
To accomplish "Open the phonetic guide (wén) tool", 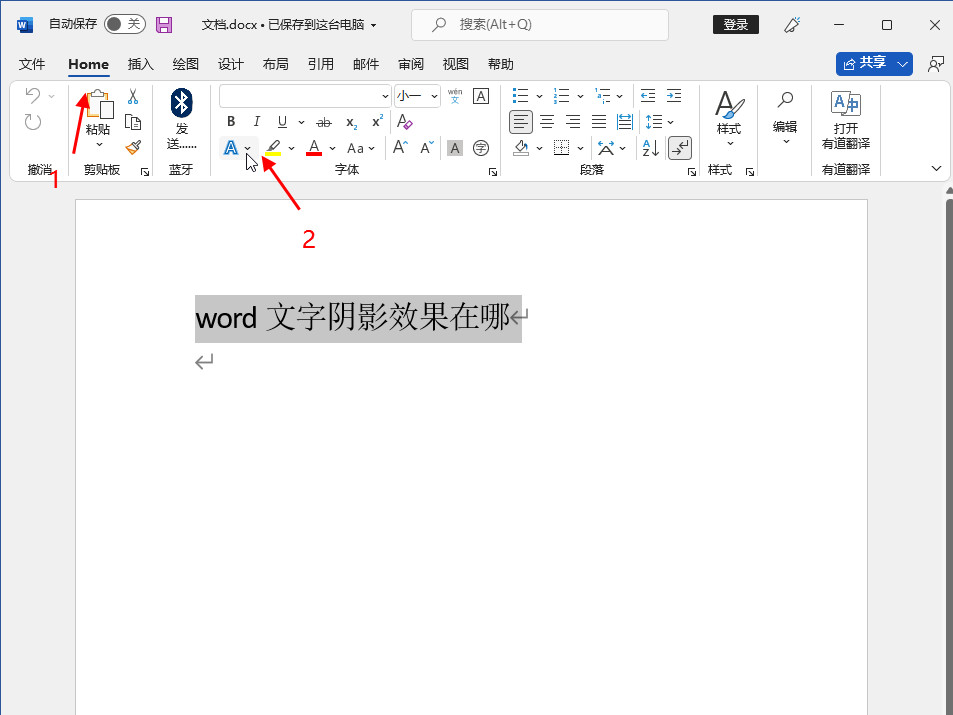I will tap(455, 96).
